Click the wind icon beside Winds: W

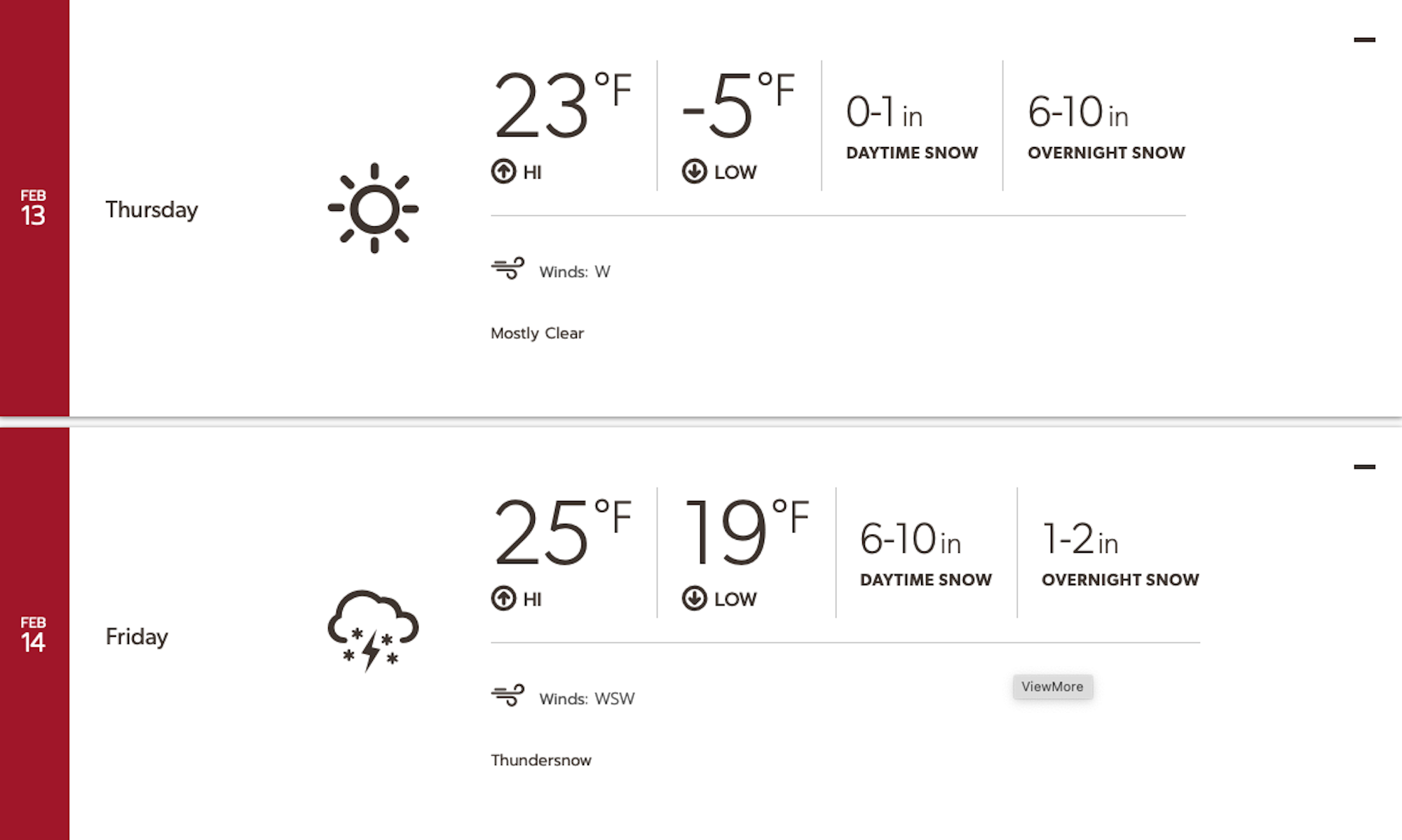click(508, 268)
